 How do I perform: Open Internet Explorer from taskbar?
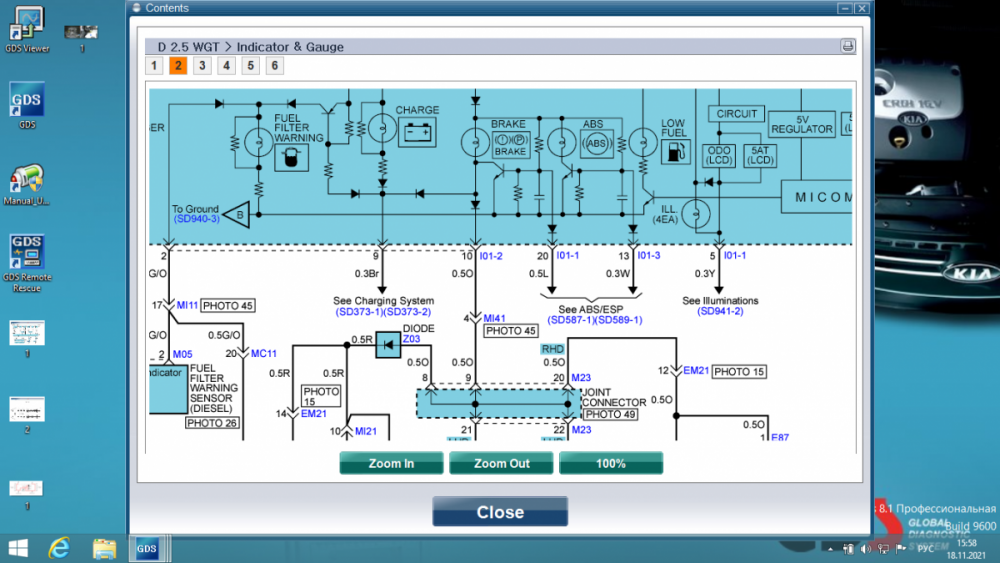[60, 548]
